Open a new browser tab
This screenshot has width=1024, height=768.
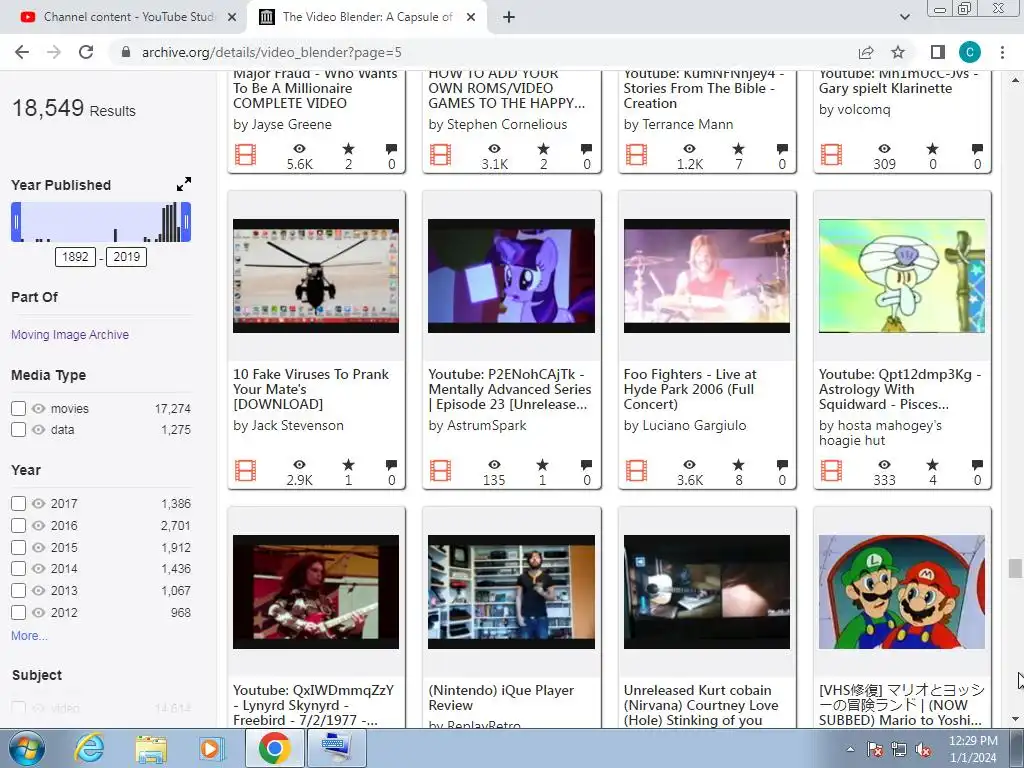(x=509, y=17)
